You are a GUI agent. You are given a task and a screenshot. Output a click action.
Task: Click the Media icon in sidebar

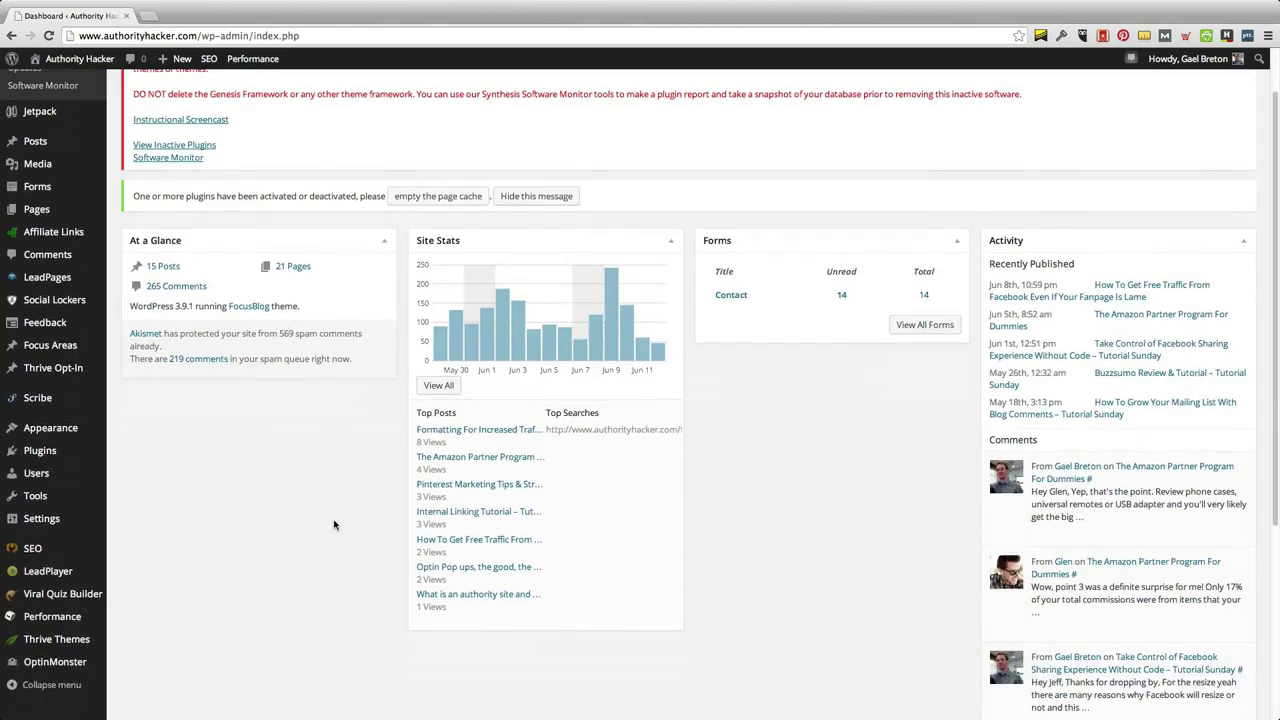(12, 164)
